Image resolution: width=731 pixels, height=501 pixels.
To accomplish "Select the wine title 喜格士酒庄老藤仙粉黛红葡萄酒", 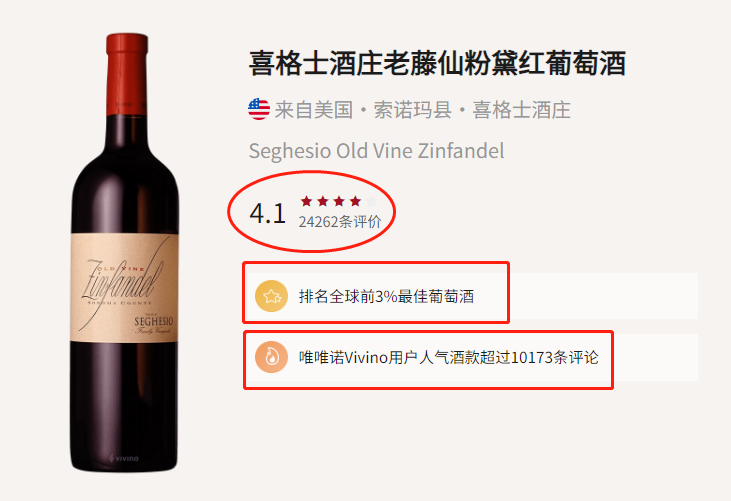I will click(x=437, y=63).
